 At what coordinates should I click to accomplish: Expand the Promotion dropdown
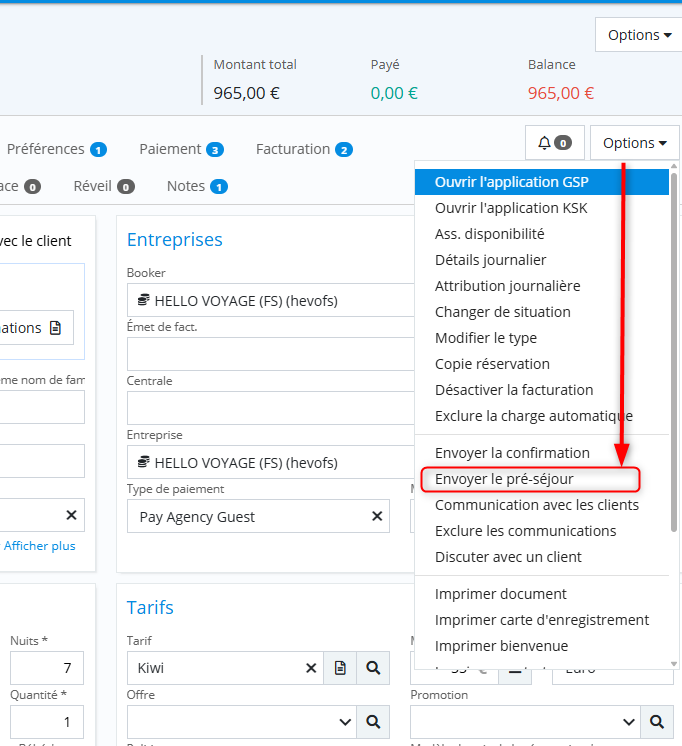coord(629,721)
